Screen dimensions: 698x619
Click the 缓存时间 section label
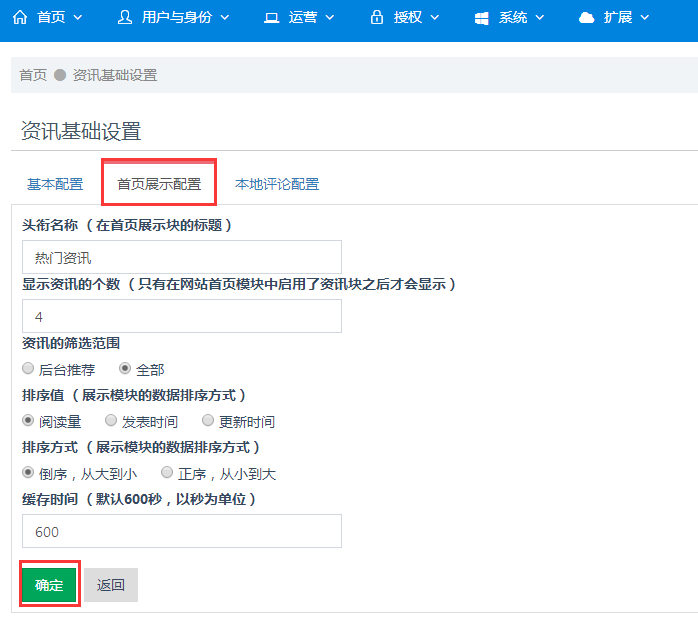139,499
